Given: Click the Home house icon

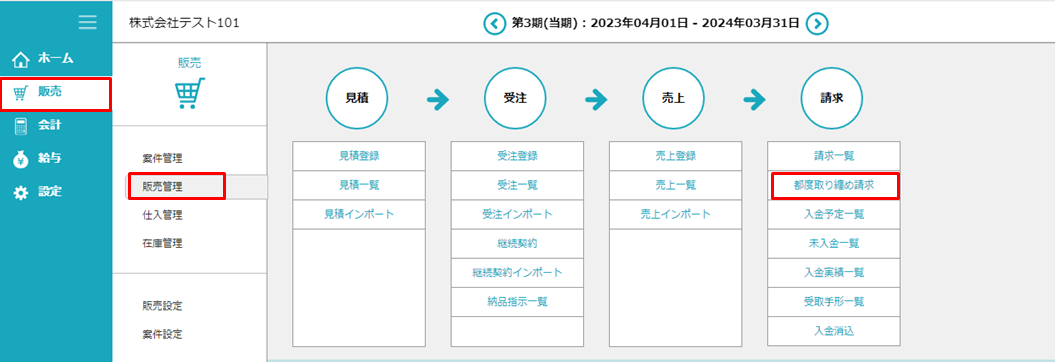Looking at the screenshot, I should tap(22, 59).
